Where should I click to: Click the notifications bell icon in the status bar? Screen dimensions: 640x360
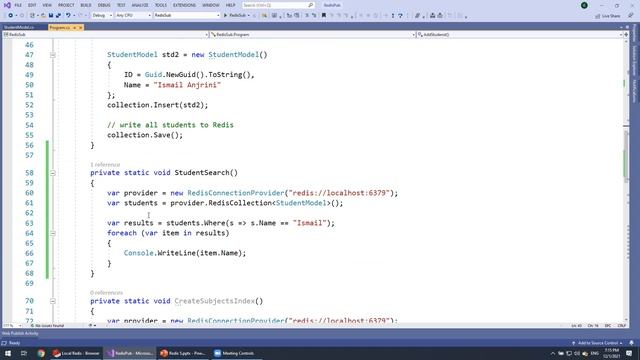click(x=631, y=343)
